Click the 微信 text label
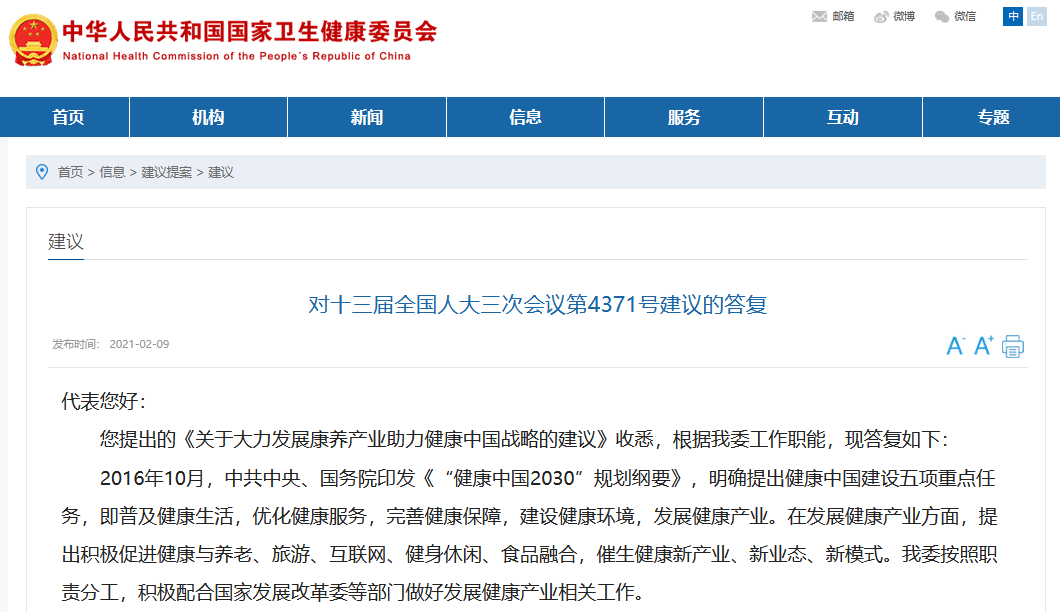 pos(965,16)
